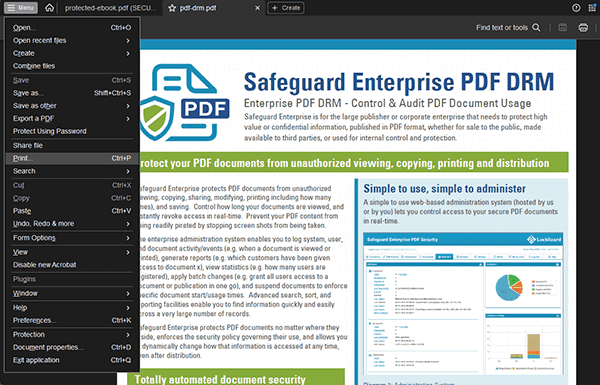Expand the Undo, Redo & more submenu
This screenshot has width=600, height=385.
click(72, 224)
